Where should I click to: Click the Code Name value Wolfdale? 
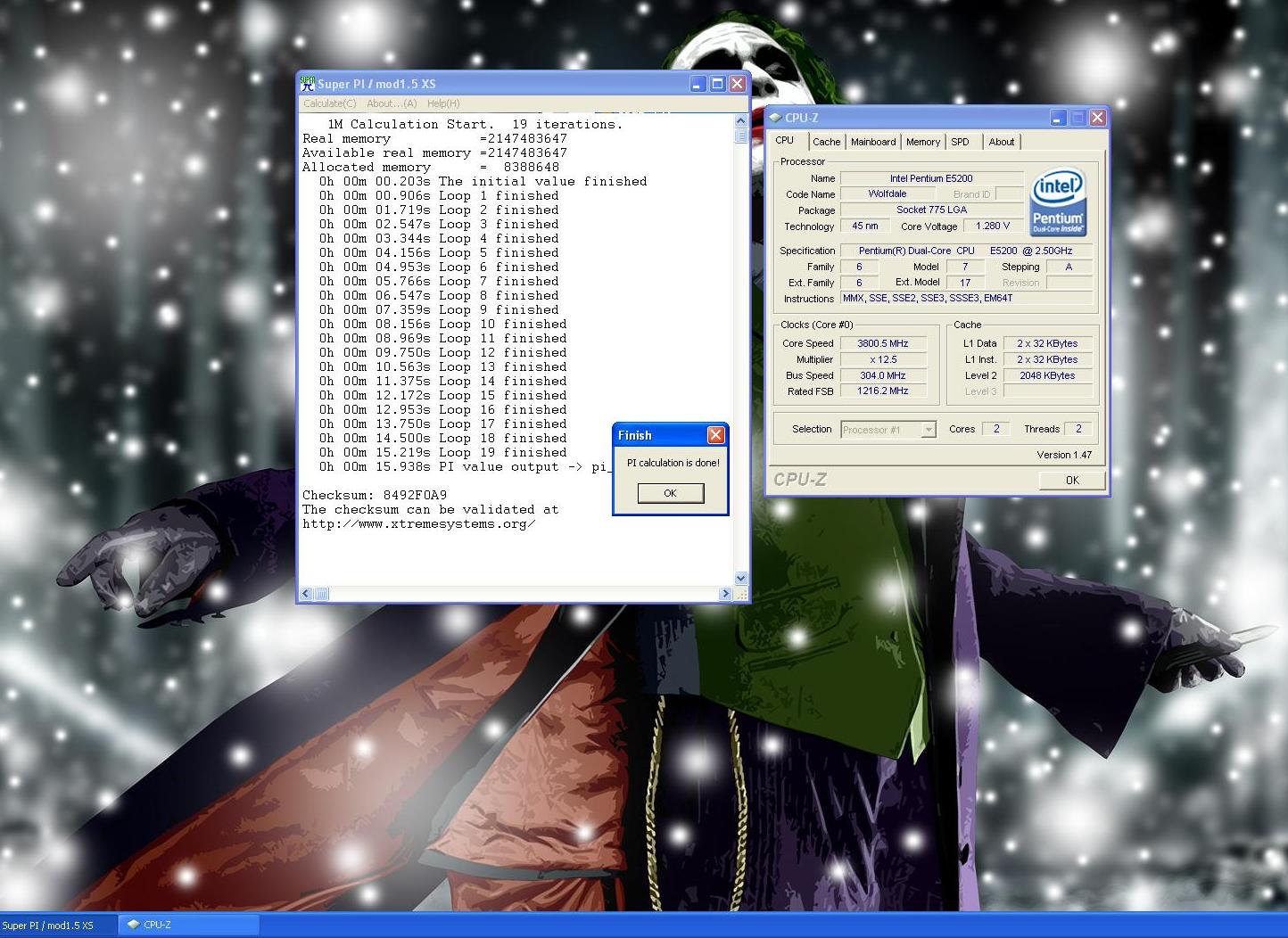click(x=888, y=194)
